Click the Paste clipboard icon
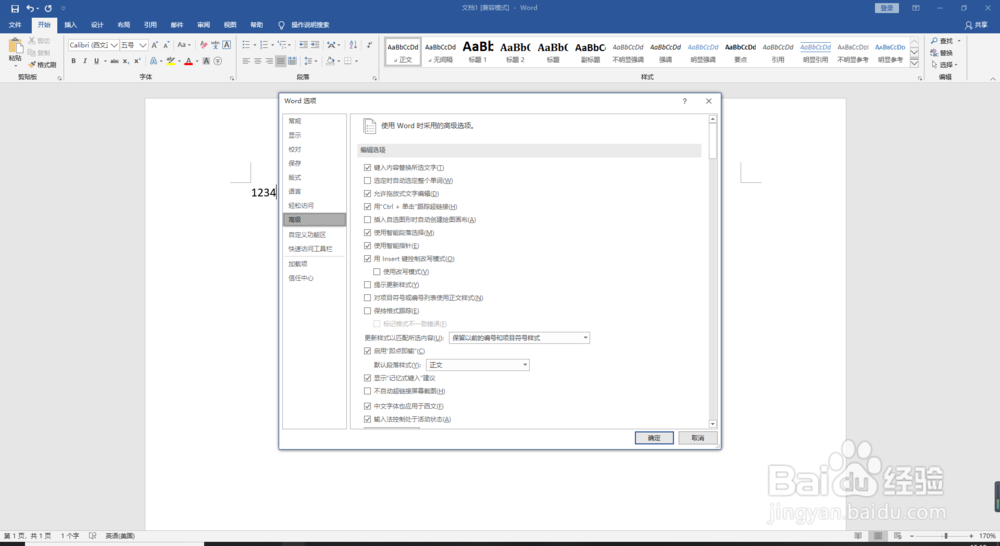 point(15,46)
